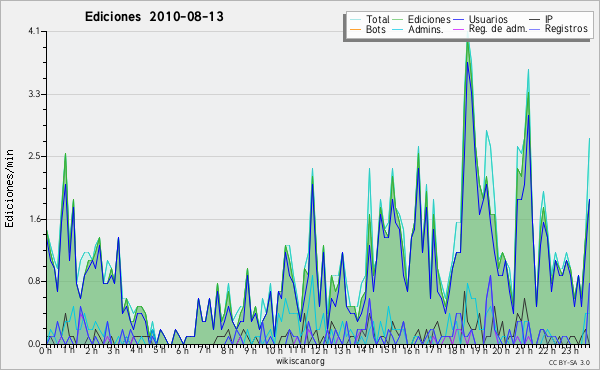Select the "IP" legend label
Viewport: 600px width, 370px height.
click(548, 19)
